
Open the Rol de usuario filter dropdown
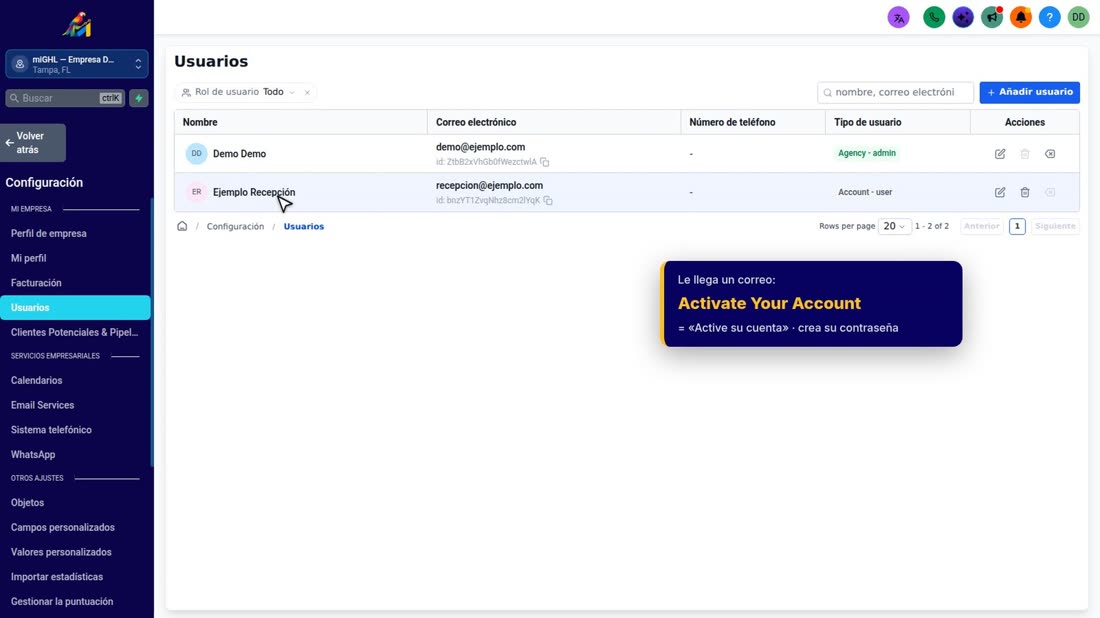click(239, 92)
